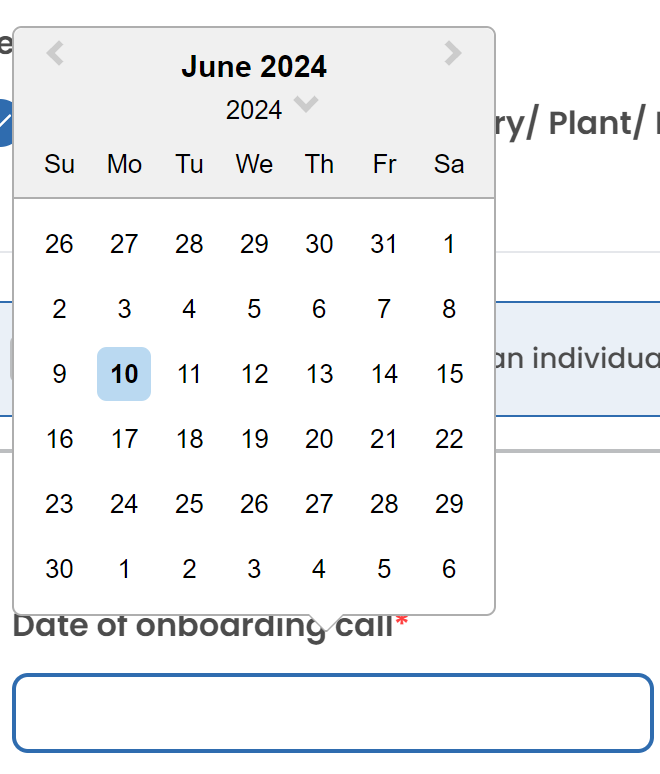Viewport: 660px width, 774px height.
Task: Choose June 18 in the Tuesday column
Action: tap(189, 439)
